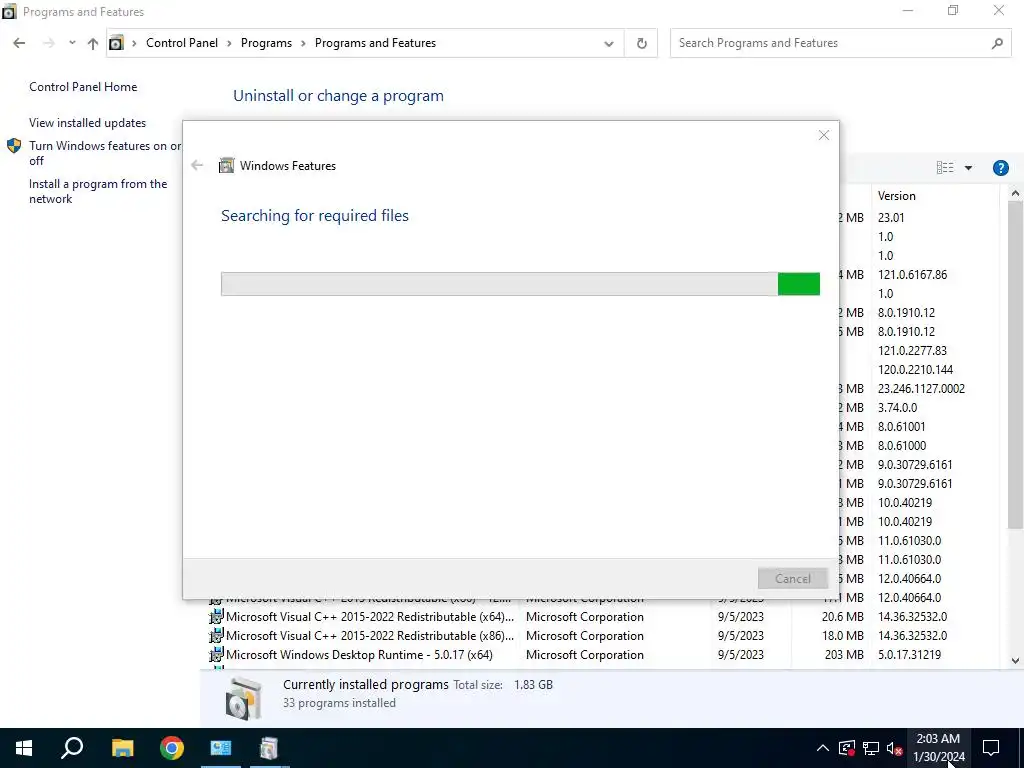Viewport: 1024px width, 768px height.
Task: Click the green progress bar indicator
Action: 799,284
